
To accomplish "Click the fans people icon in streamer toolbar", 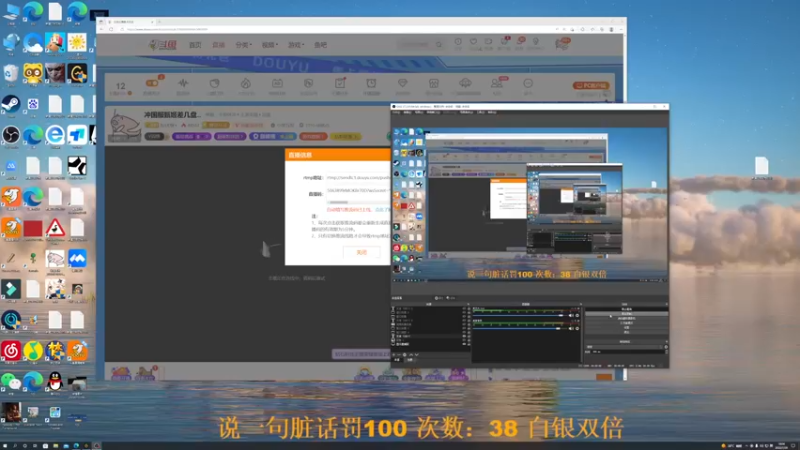I will (x=496, y=83).
